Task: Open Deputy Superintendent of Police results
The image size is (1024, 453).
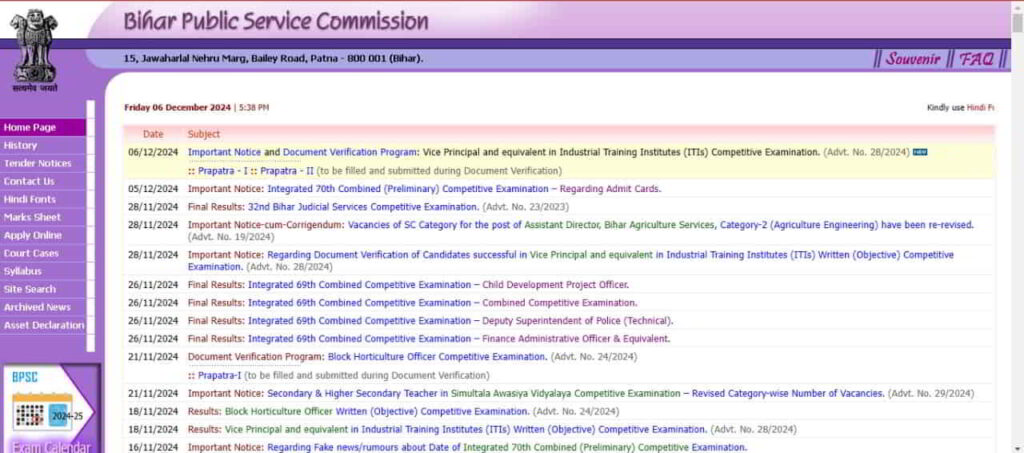Action: (460, 321)
